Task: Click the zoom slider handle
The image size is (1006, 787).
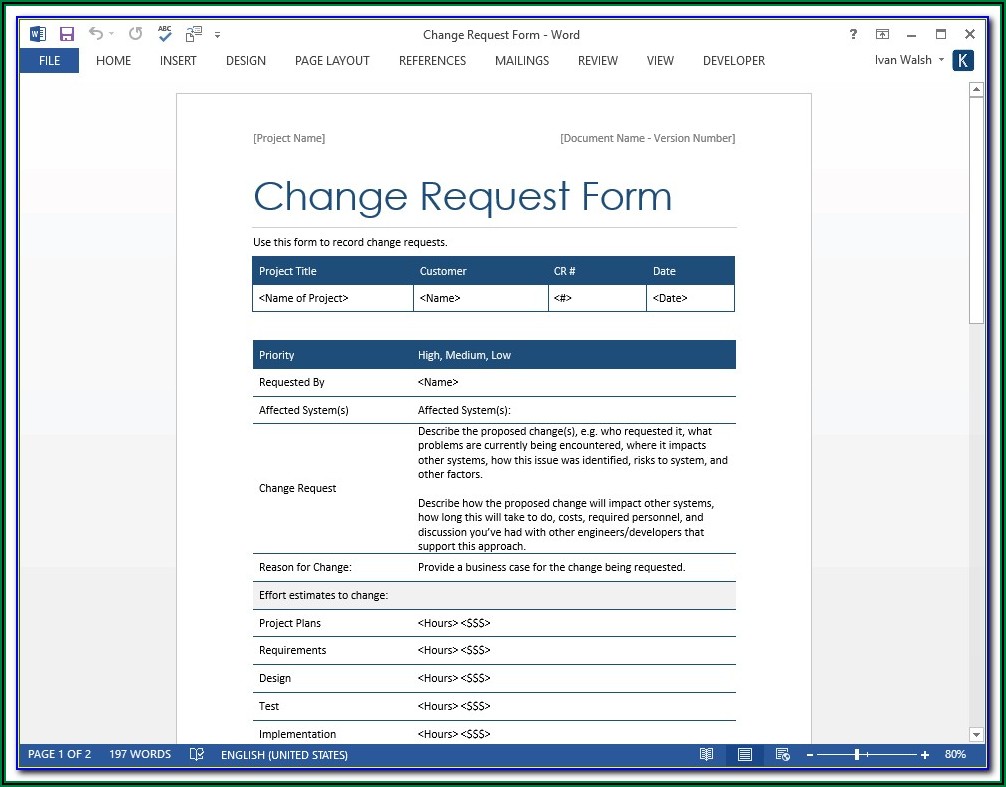Action: tap(857, 755)
